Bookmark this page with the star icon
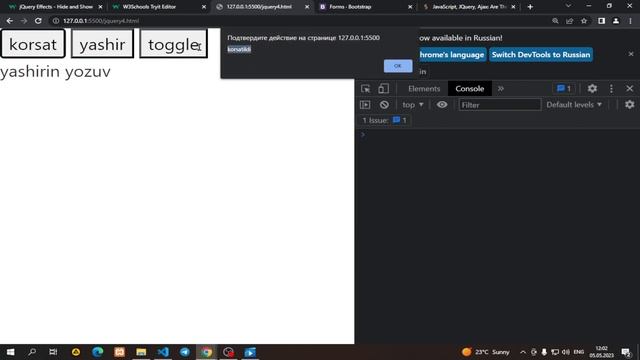Viewport: 640px width, 360px height. (x=584, y=21)
